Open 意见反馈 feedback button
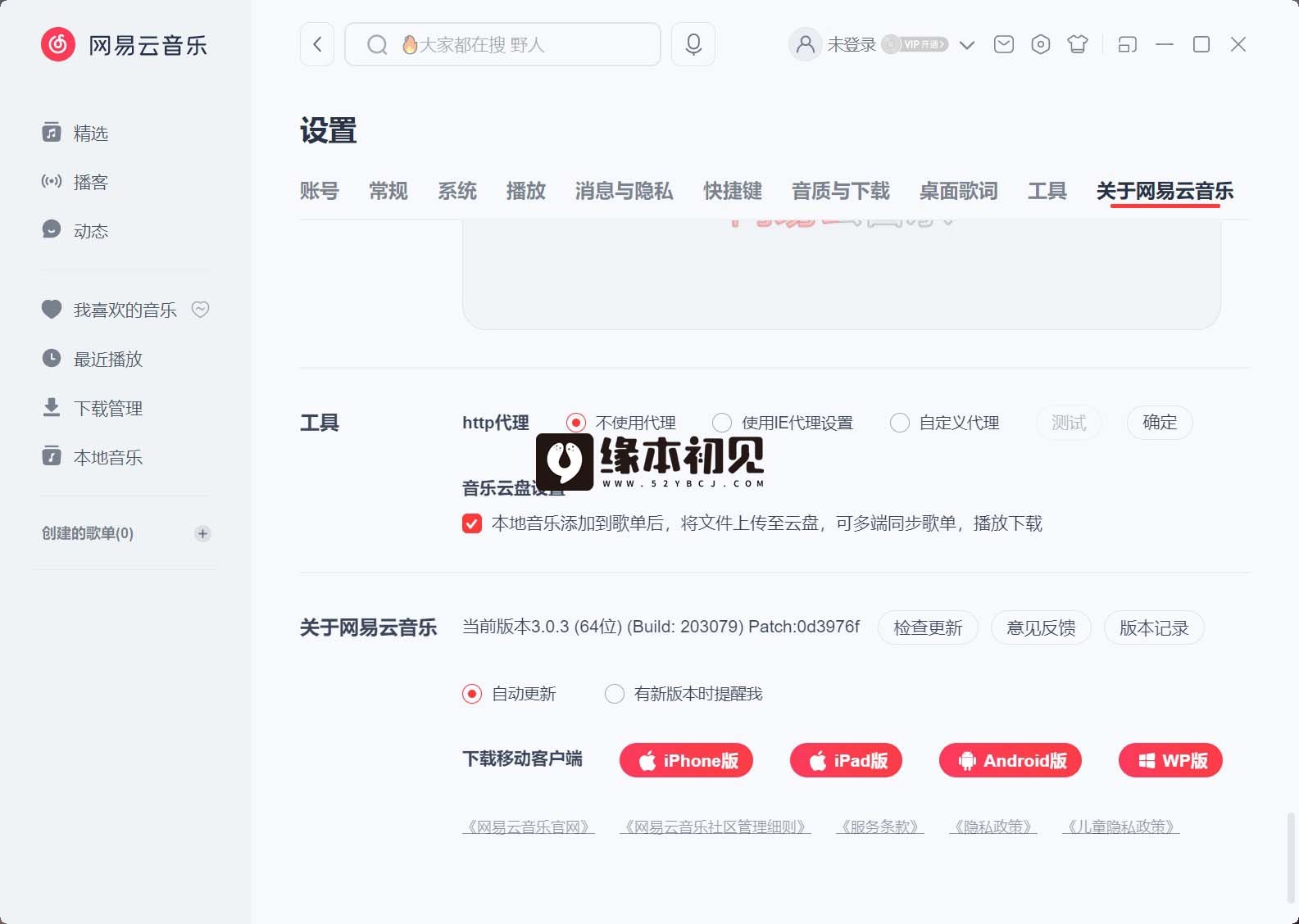This screenshot has height=924, width=1299. [1041, 627]
